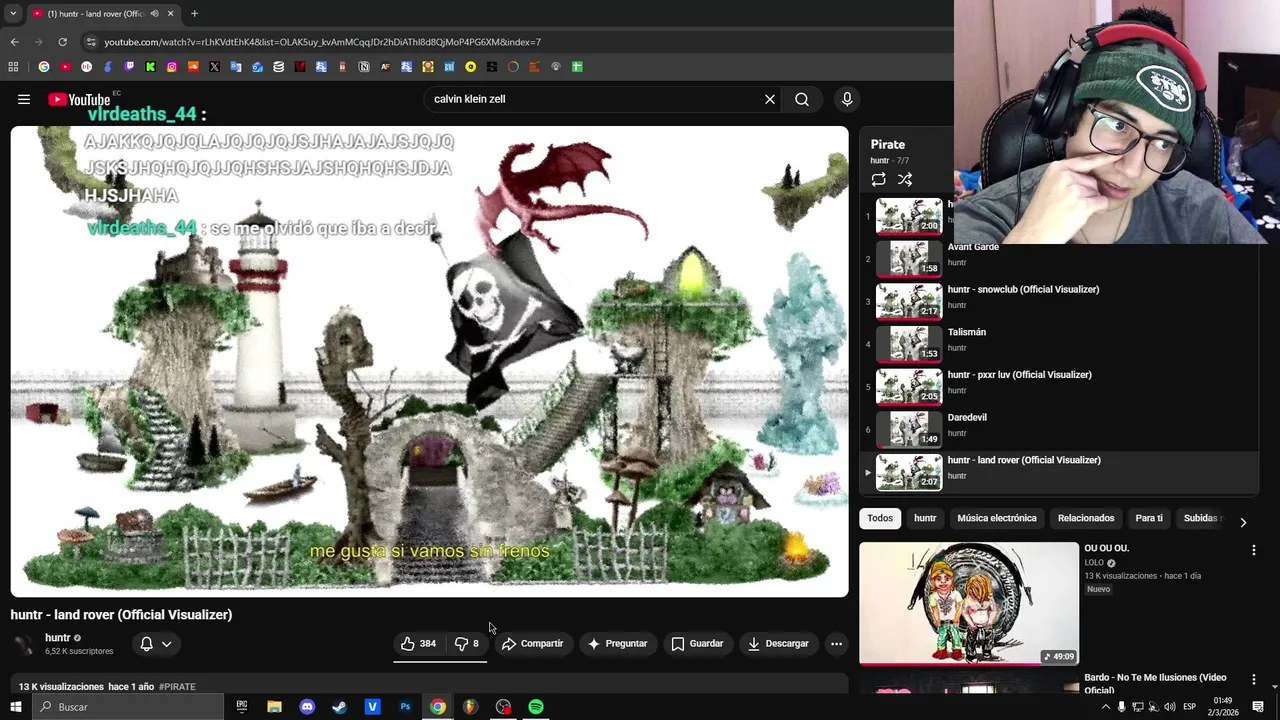Viewport: 1280px width, 720px height.
Task: Toggle the notification bell for huntr
Action: [146, 644]
